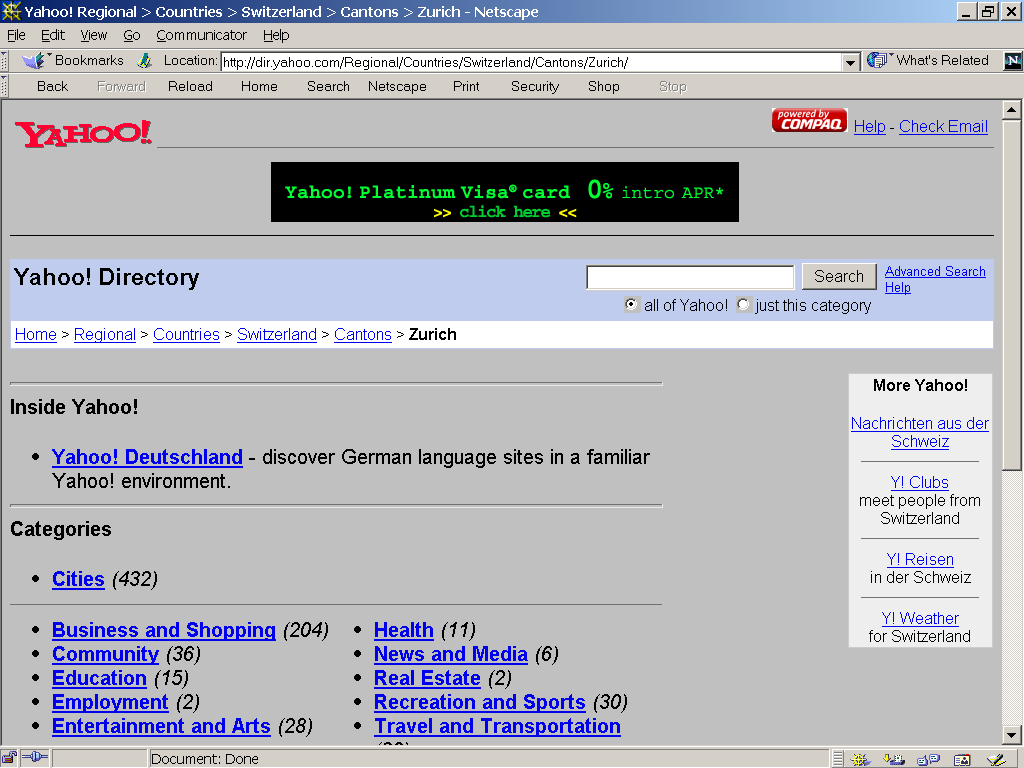Click the Netscape N throbber logo

click(1013, 61)
